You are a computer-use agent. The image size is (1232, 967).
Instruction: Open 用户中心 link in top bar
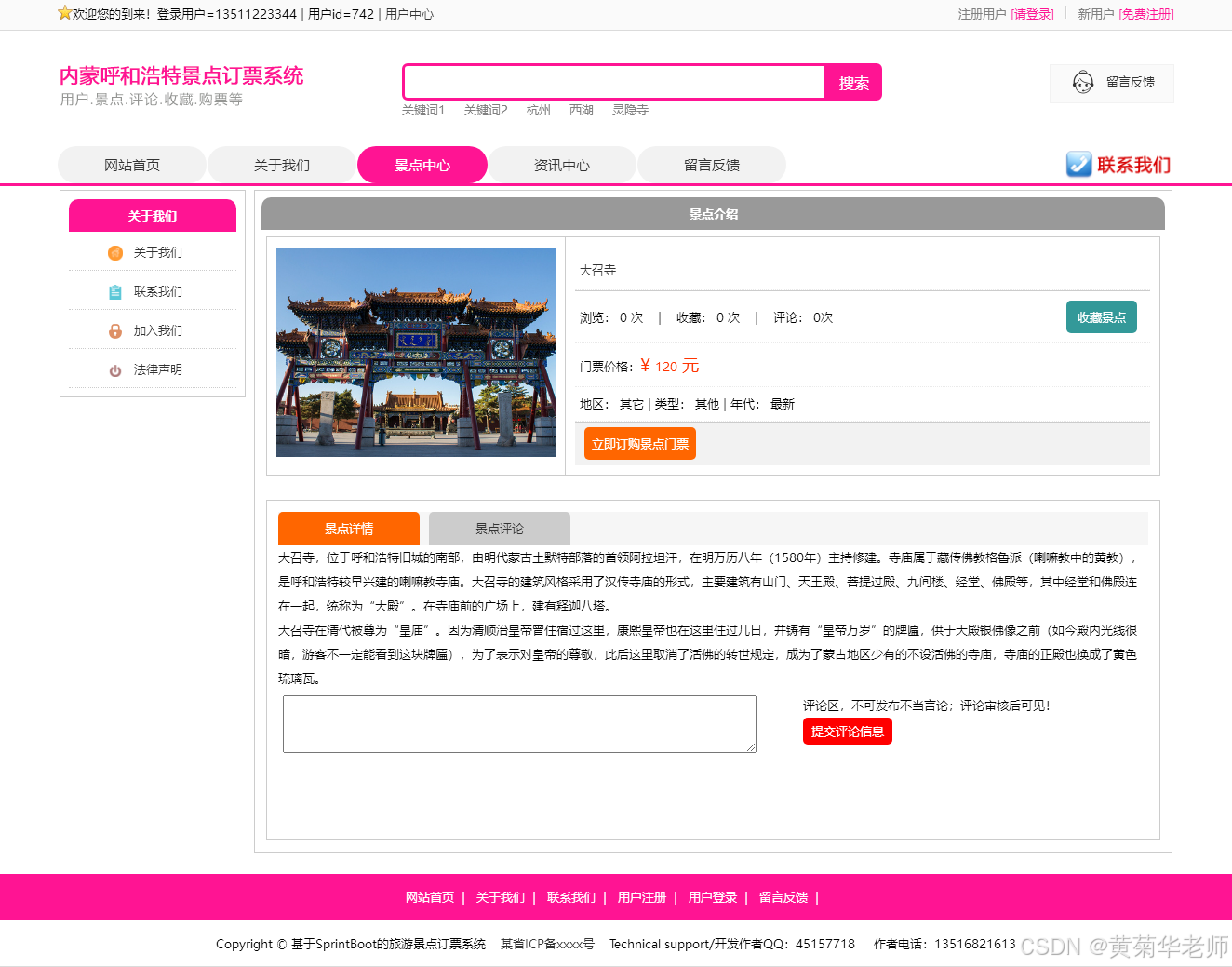tap(409, 14)
